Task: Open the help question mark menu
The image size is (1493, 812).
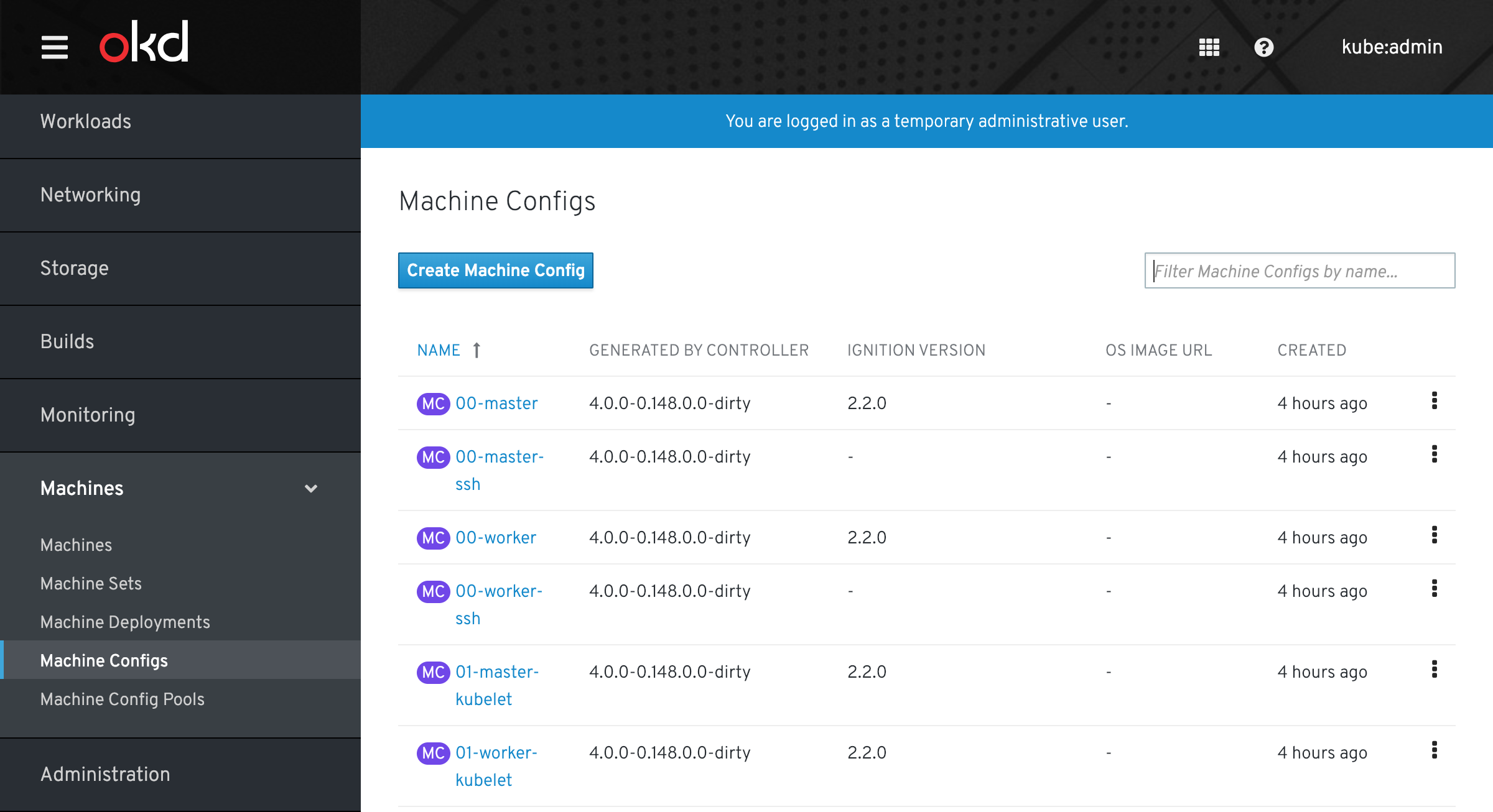Action: 1263,47
